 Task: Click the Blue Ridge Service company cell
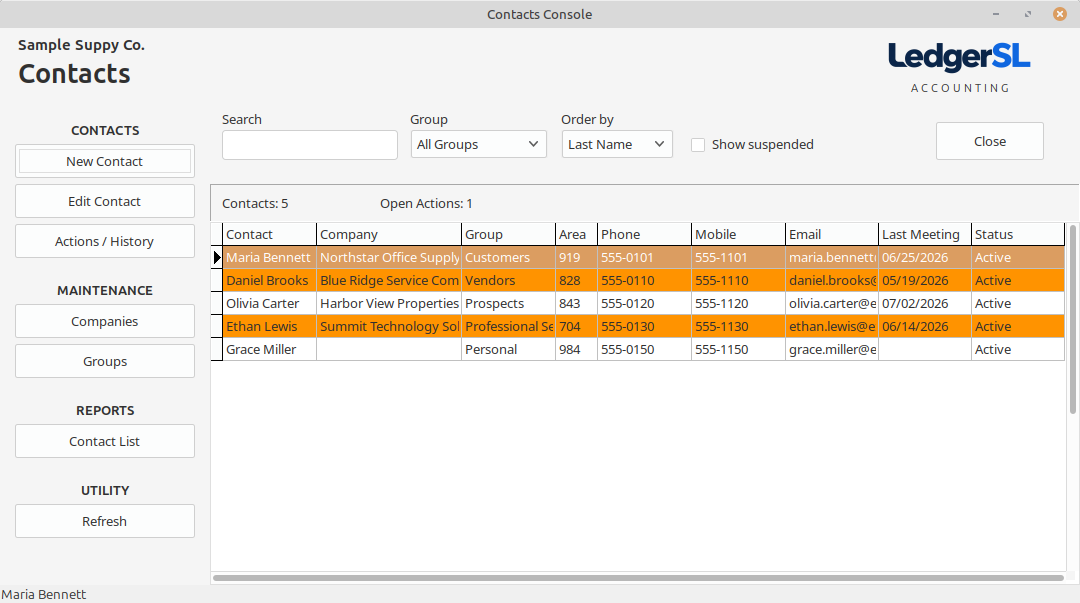tap(389, 280)
